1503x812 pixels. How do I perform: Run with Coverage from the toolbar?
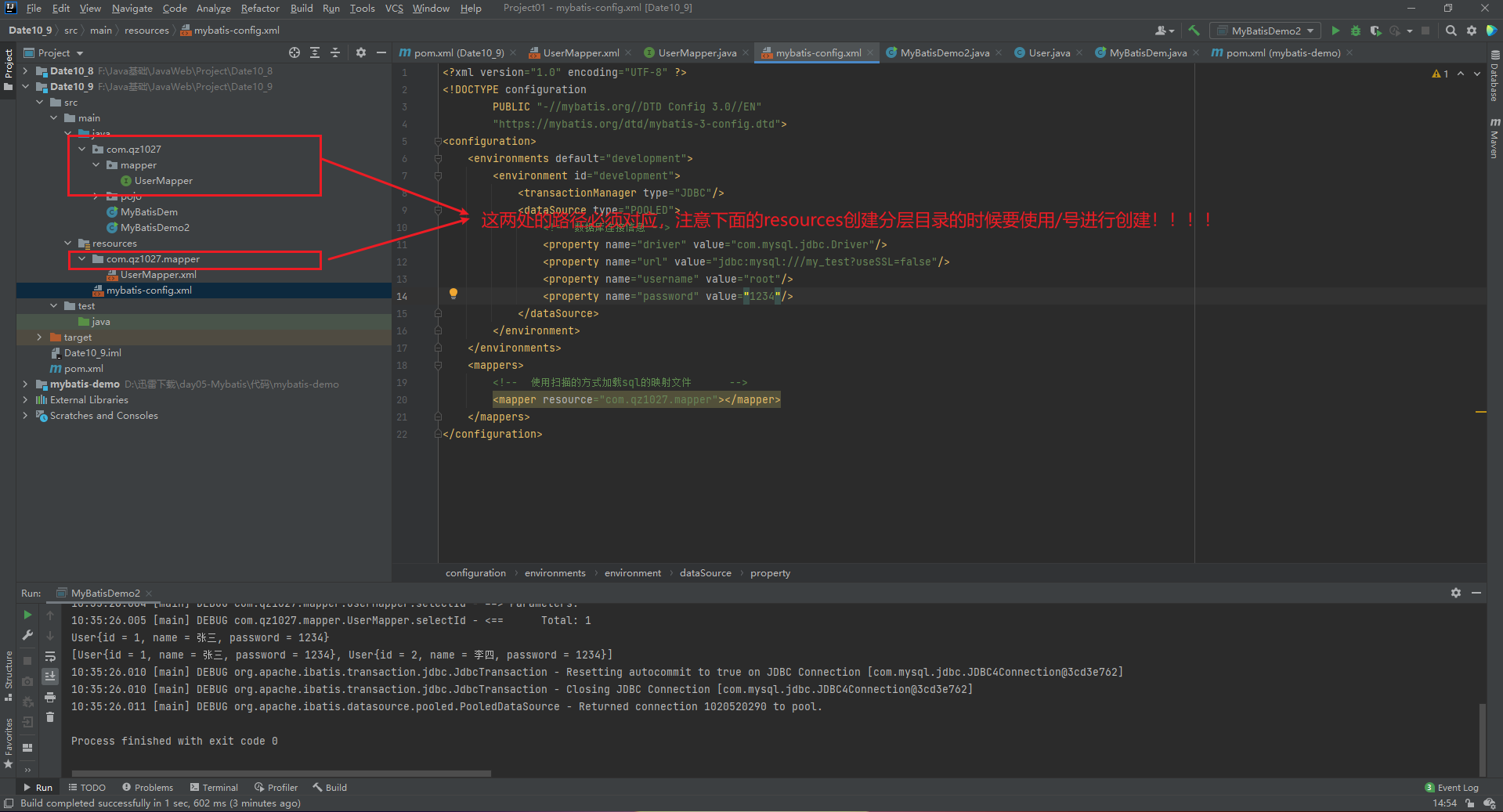[1375, 31]
